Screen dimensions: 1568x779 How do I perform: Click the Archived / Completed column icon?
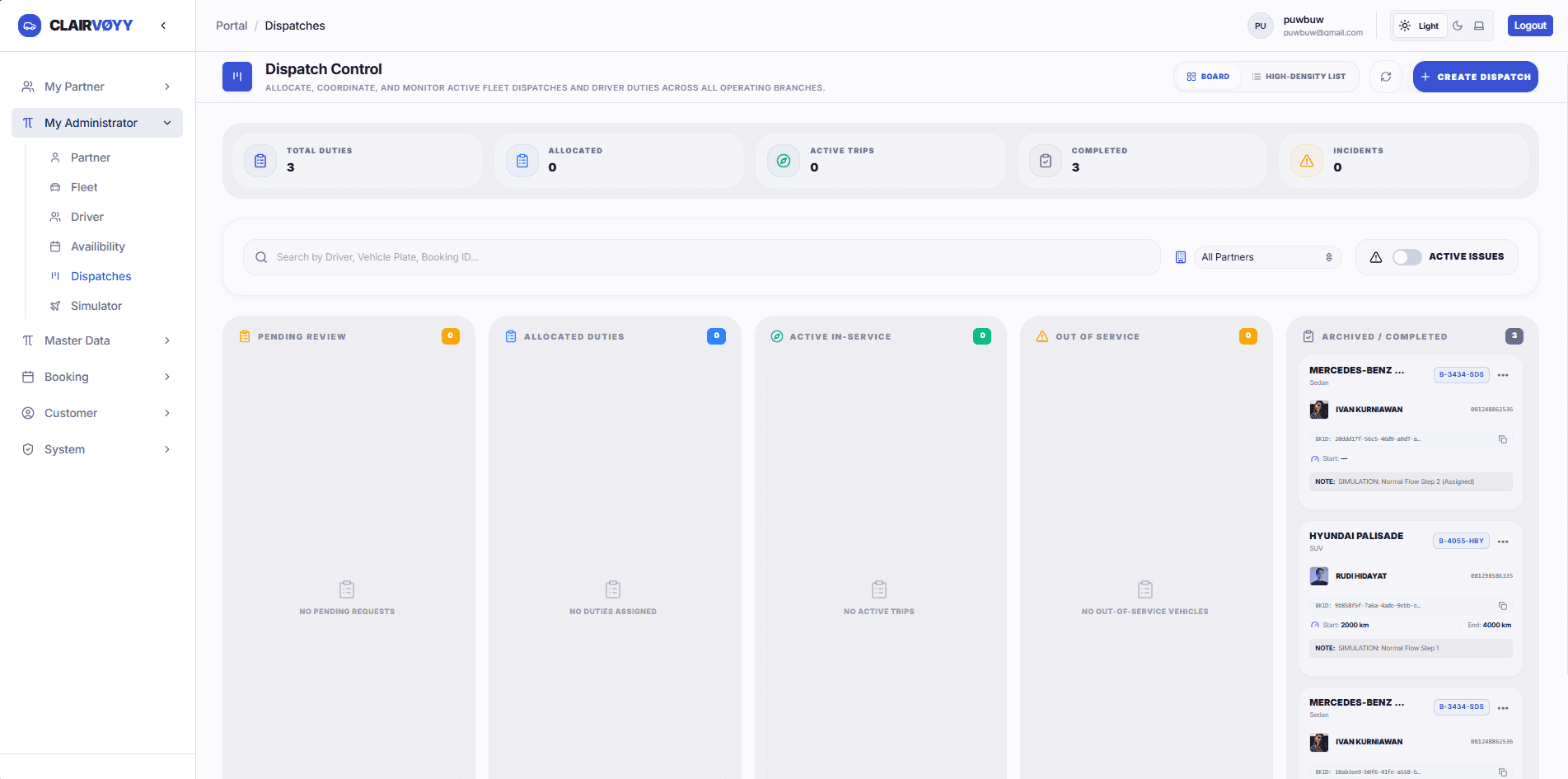tap(1308, 336)
